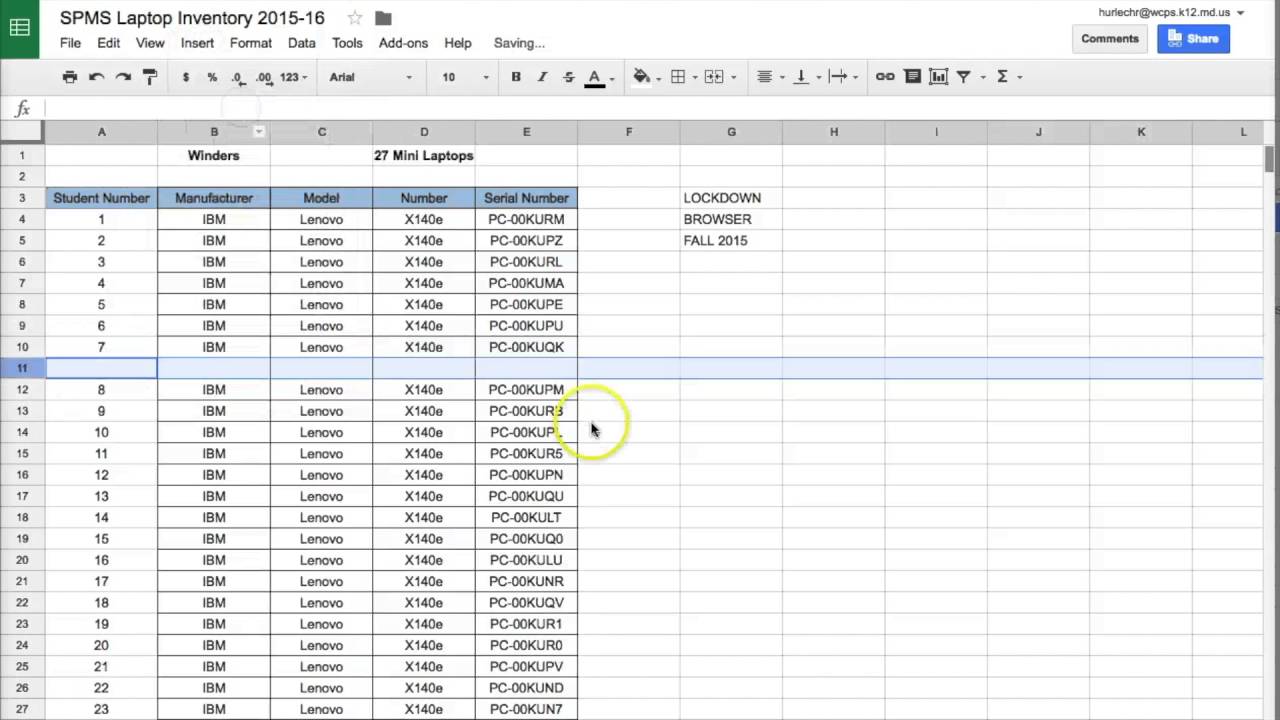Open the Arial font dropdown
This screenshot has width=1280, height=720.
pos(370,77)
